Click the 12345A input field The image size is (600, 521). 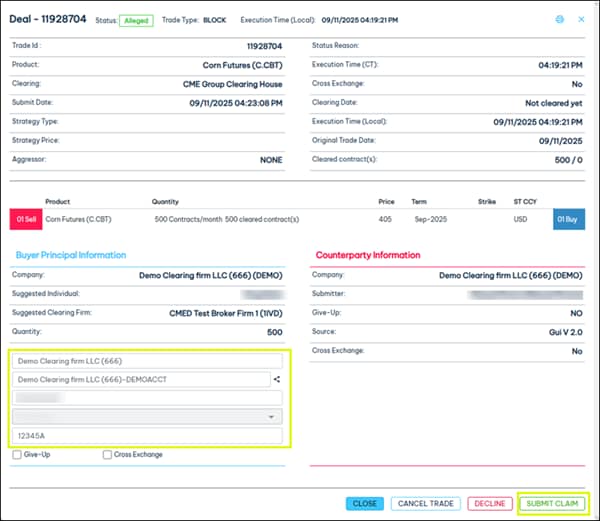point(147,437)
